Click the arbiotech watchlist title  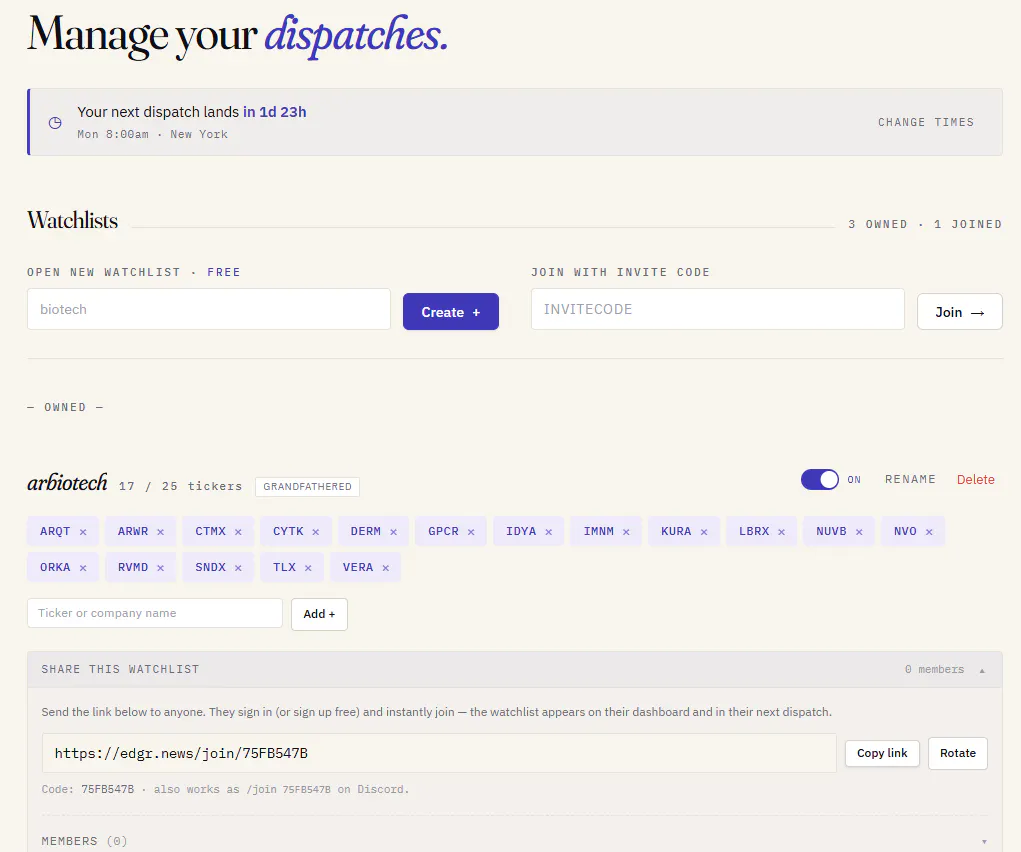67,483
